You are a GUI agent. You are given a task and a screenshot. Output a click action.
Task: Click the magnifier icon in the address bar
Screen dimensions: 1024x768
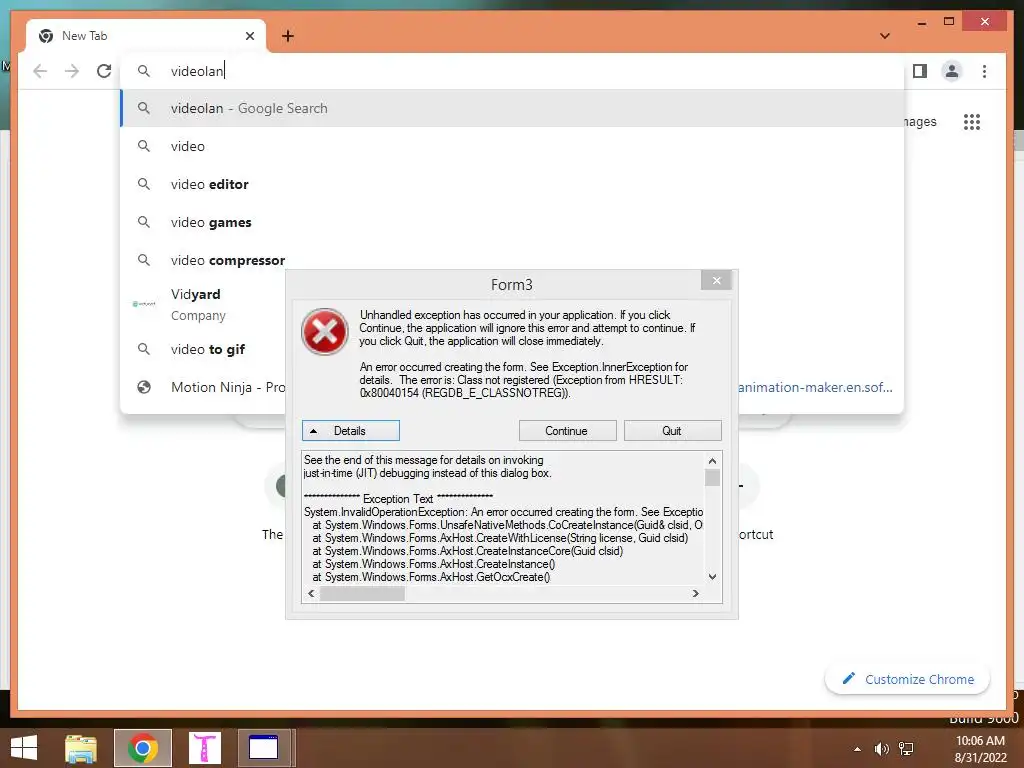click(144, 71)
